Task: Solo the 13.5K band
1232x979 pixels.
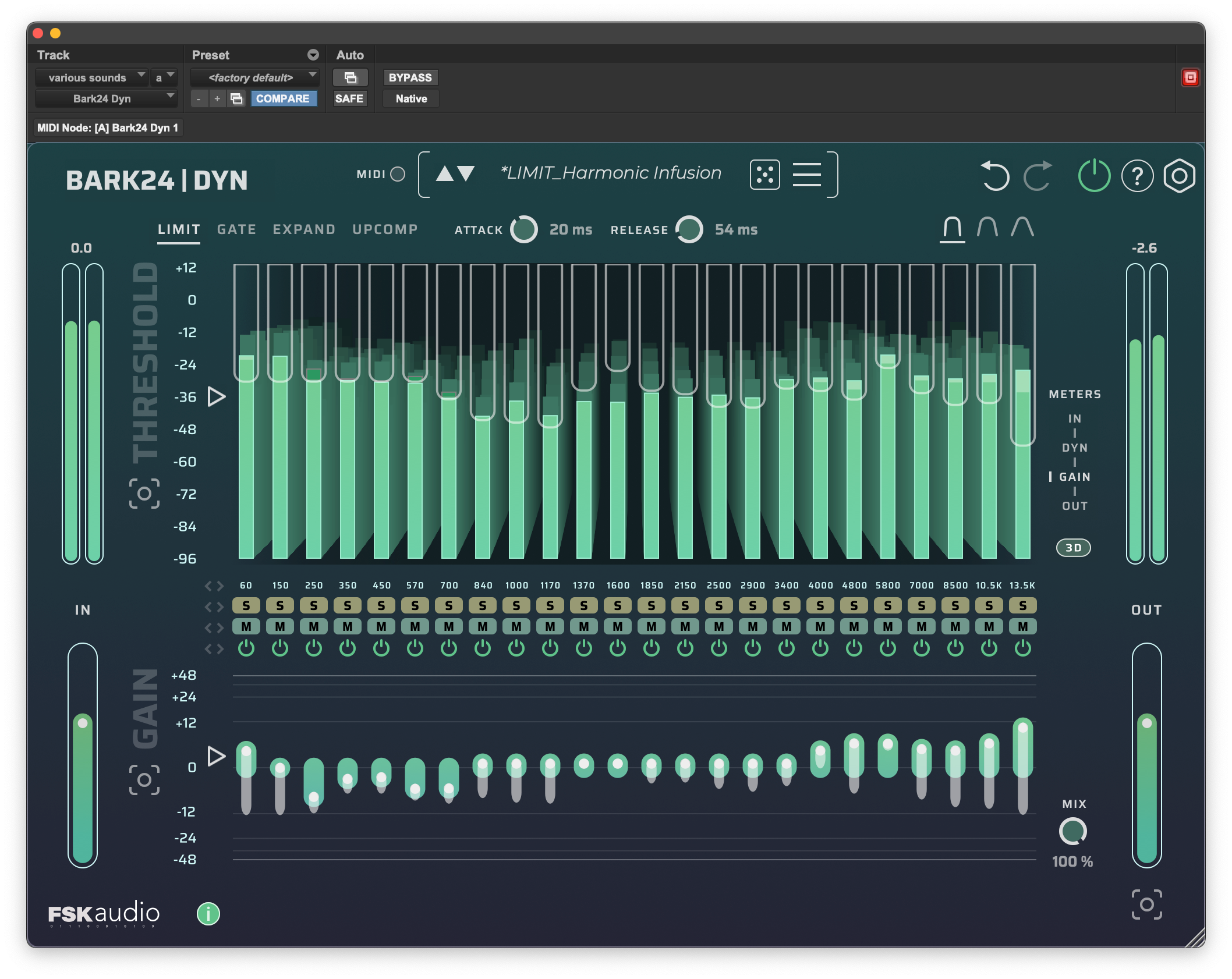Action: coord(1023,606)
